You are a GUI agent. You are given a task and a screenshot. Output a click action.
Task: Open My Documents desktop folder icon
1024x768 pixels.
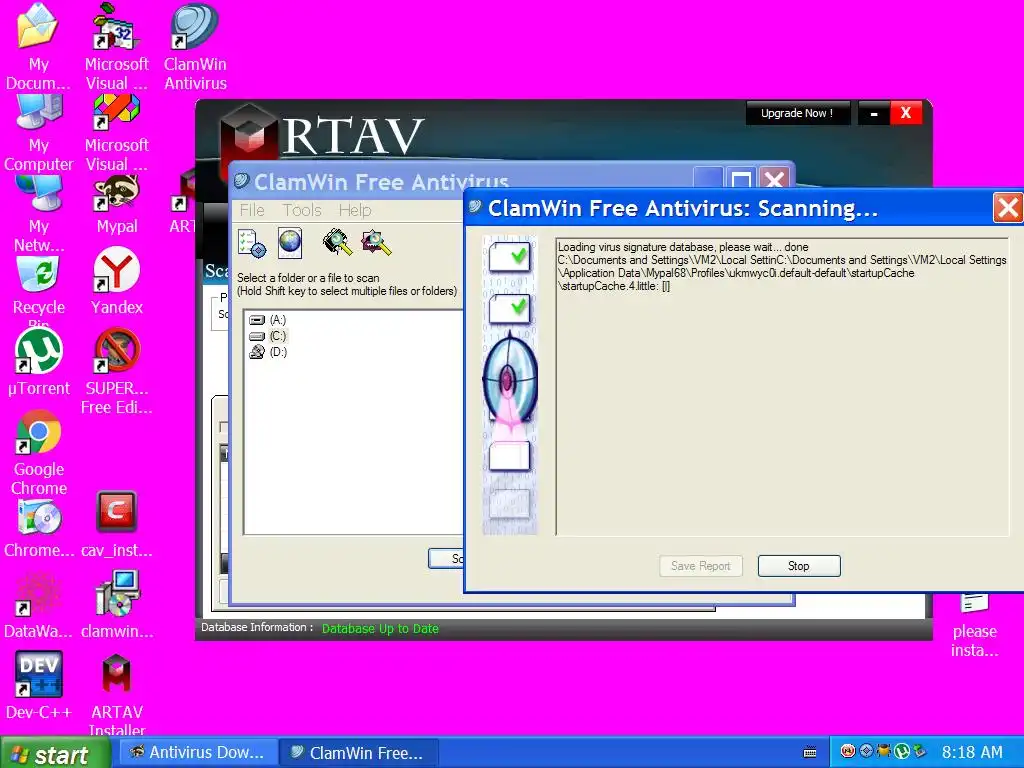[x=37, y=26]
